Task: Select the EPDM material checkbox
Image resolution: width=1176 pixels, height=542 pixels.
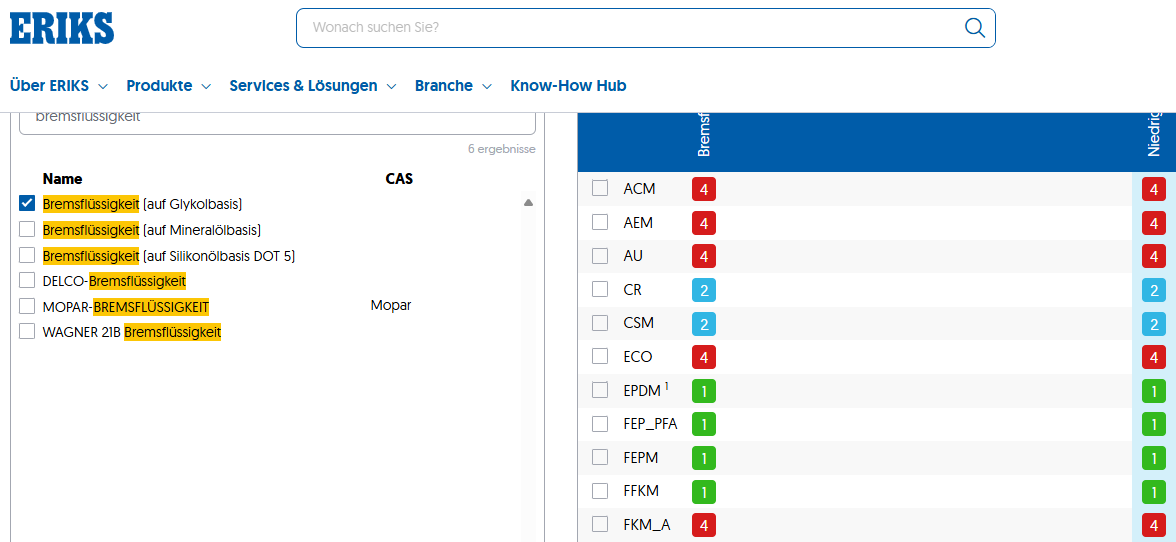Action: click(600, 390)
